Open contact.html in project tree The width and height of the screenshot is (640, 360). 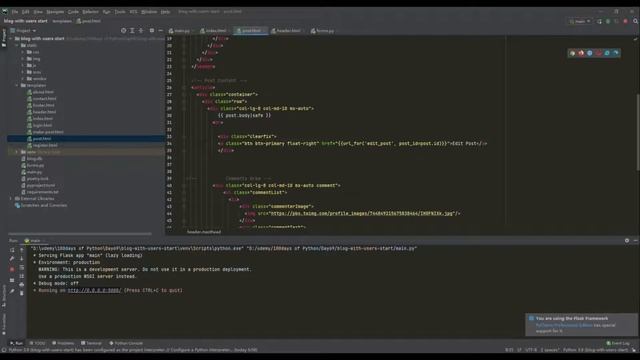coord(42,98)
